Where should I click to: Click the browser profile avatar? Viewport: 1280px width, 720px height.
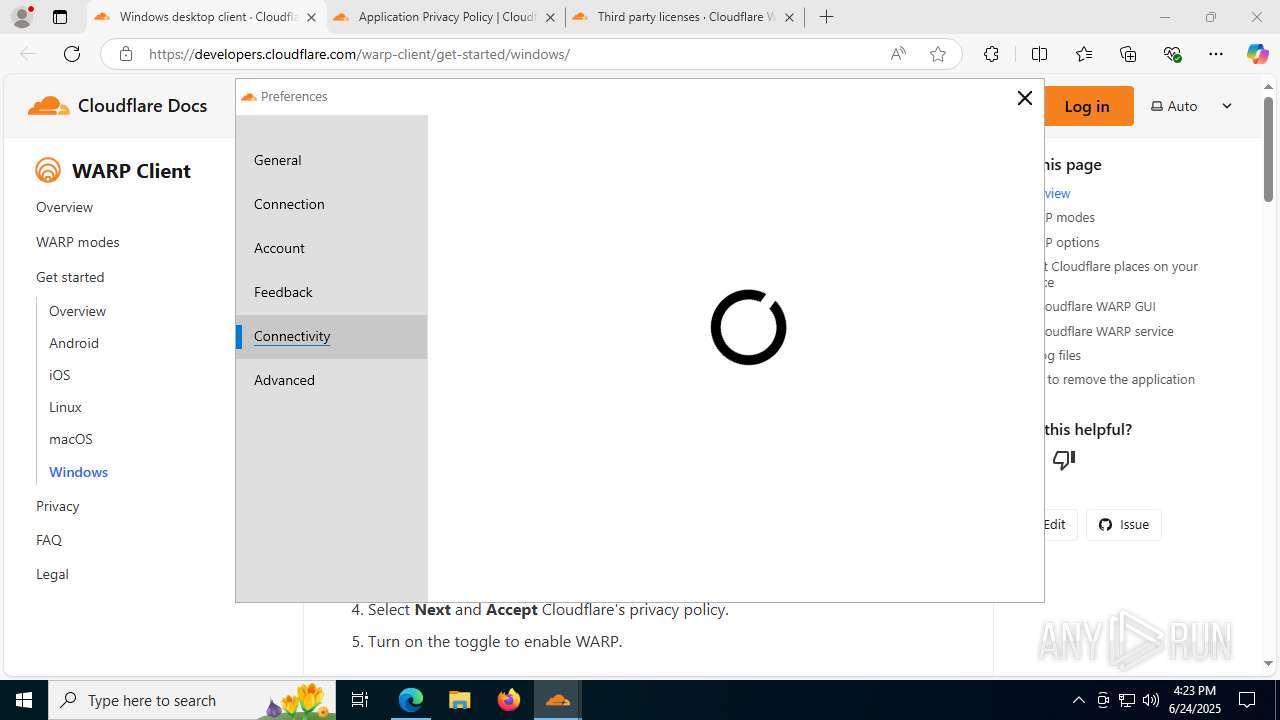click(x=22, y=17)
